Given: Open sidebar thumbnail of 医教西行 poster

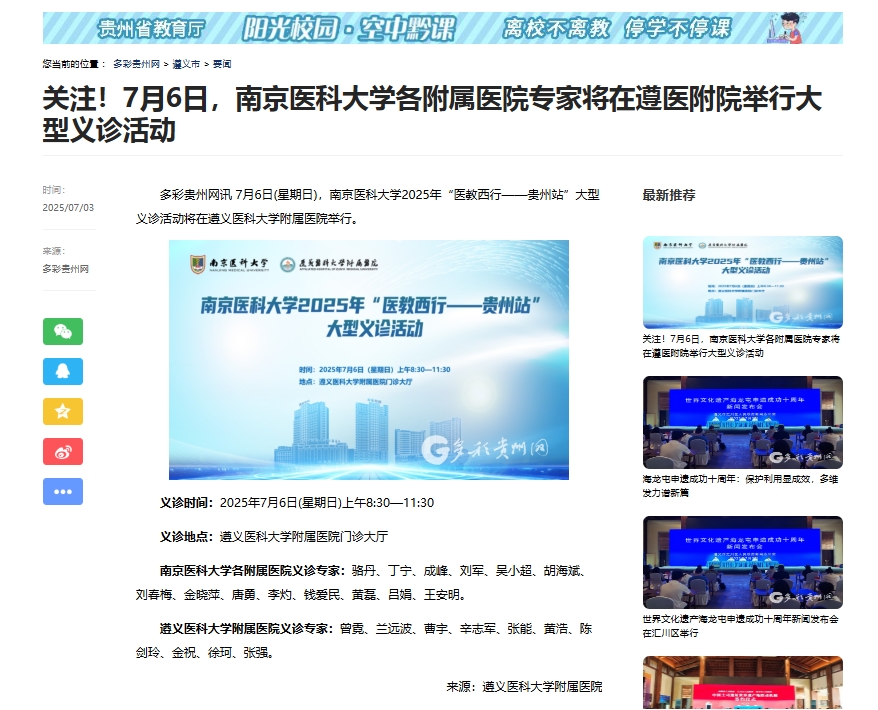Looking at the screenshot, I should click(742, 282).
